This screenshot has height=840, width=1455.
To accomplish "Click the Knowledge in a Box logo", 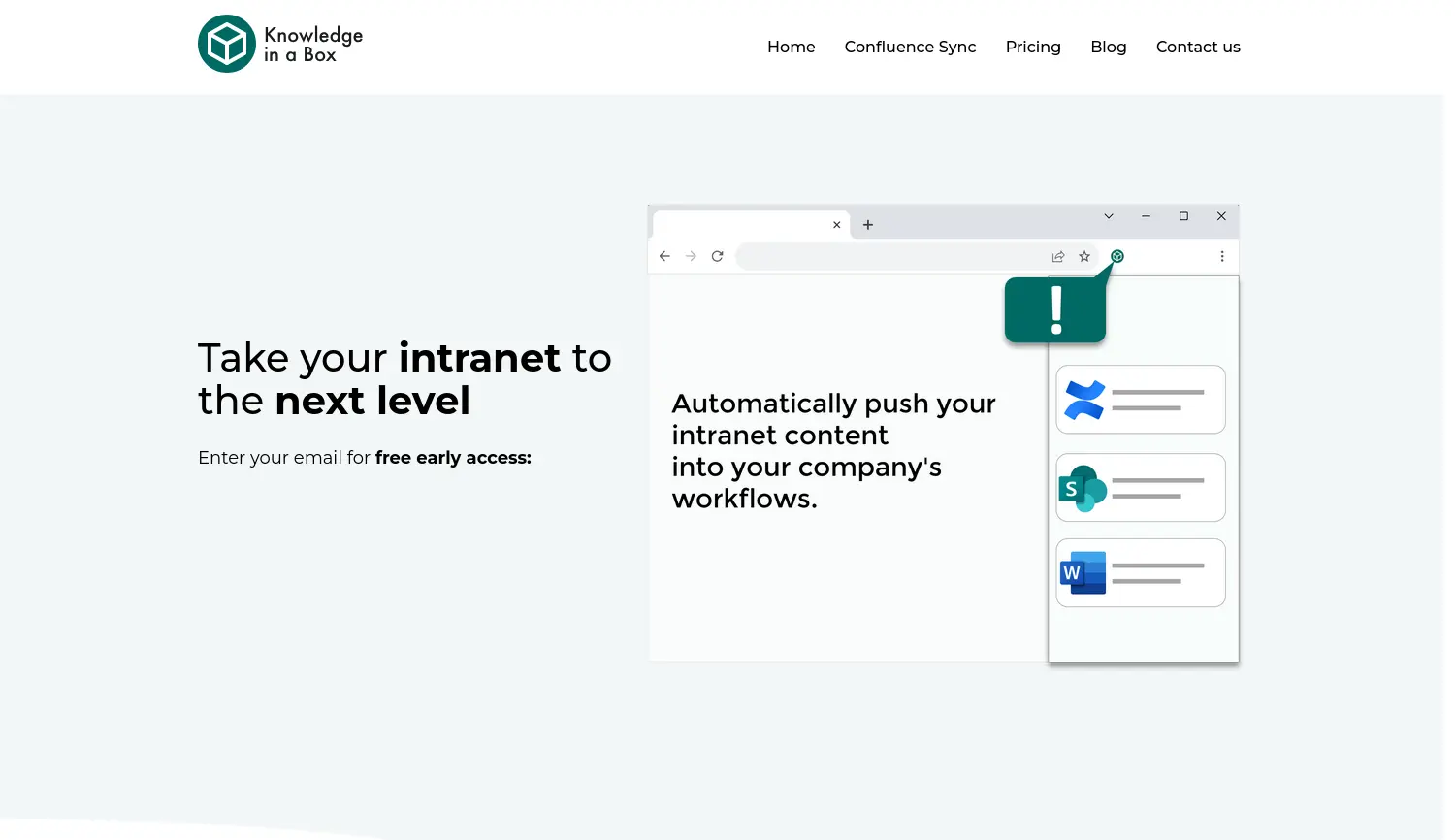I will coord(279,43).
